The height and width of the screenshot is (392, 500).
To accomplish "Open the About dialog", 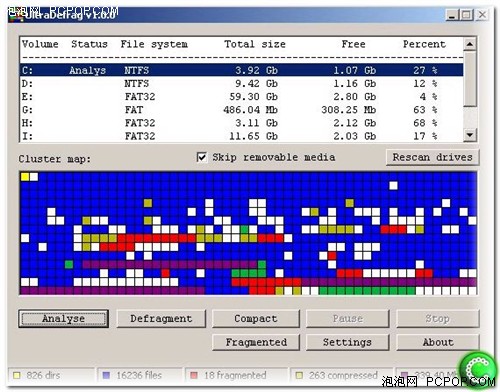I will (437, 342).
